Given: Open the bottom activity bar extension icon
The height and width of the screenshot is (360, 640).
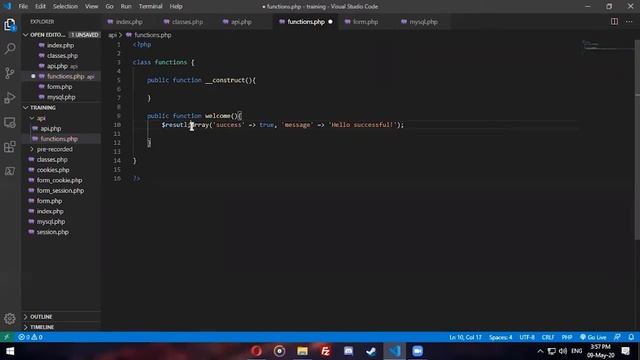Looking at the screenshot, I should (x=10, y=171).
